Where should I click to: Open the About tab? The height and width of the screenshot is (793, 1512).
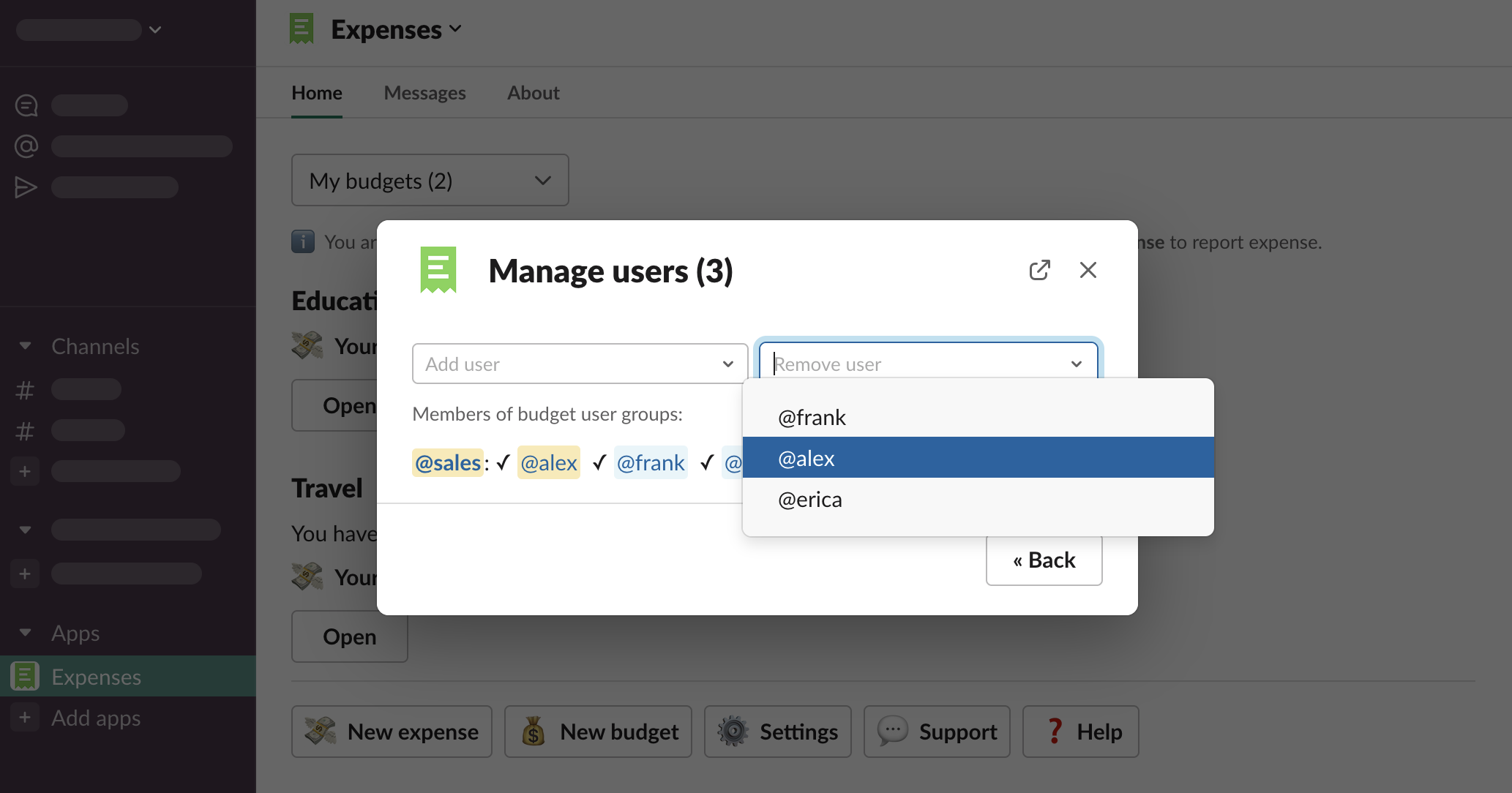point(533,93)
